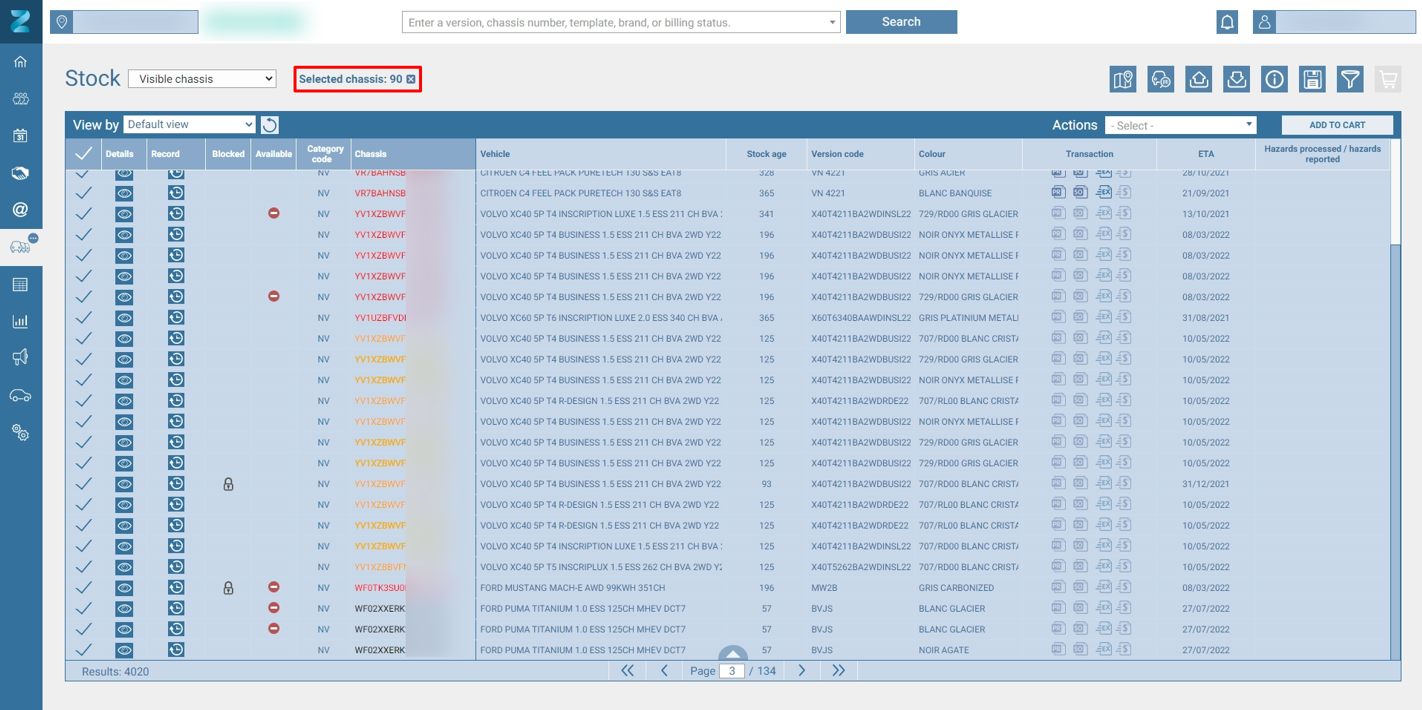View details eye for Ford Mustang row
The width and height of the screenshot is (1422, 710).
[124, 588]
